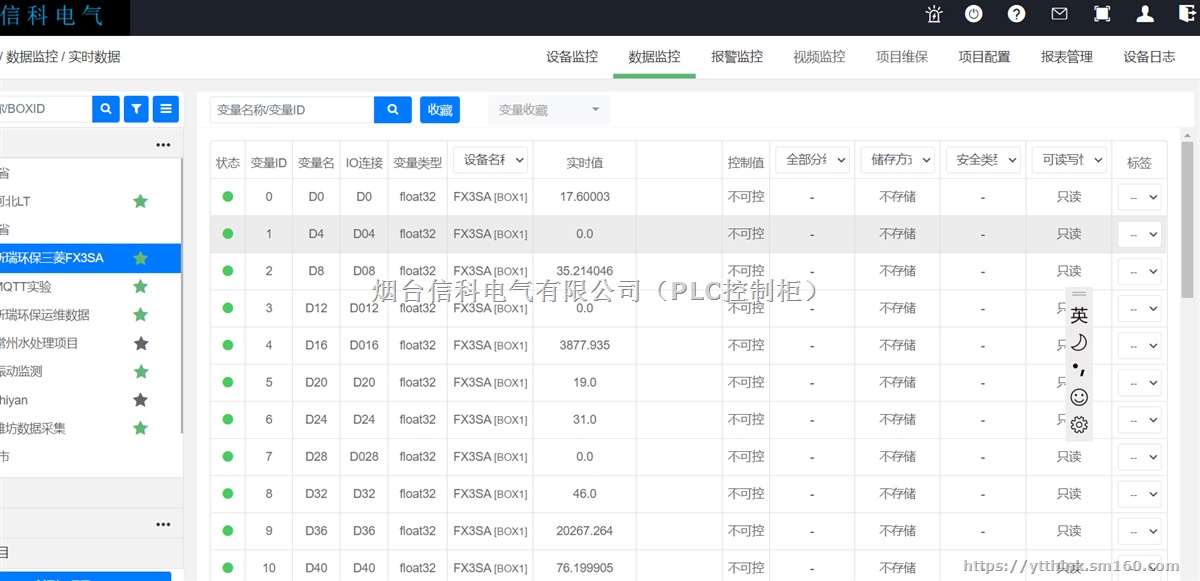Switch to the 报表管理 tab
The height and width of the screenshot is (581, 1200).
pyautogui.click(x=1066, y=57)
